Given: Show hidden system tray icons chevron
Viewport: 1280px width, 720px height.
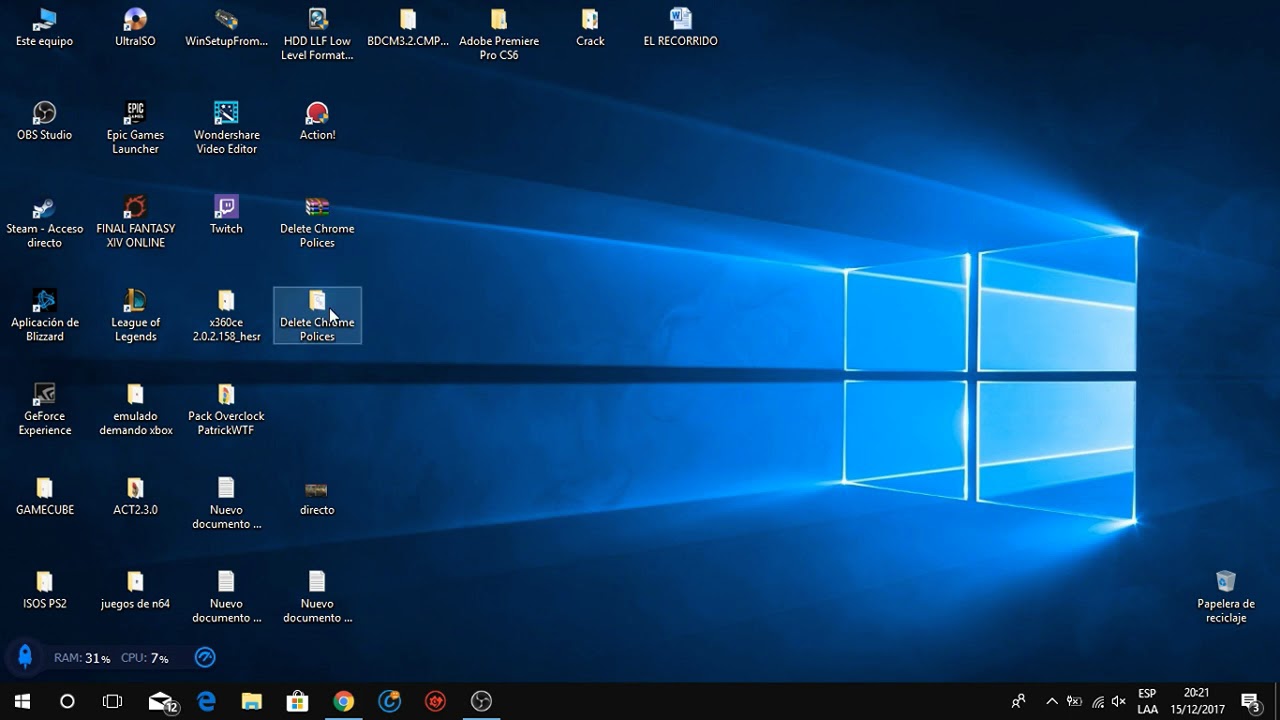Looking at the screenshot, I should tap(1051, 701).
